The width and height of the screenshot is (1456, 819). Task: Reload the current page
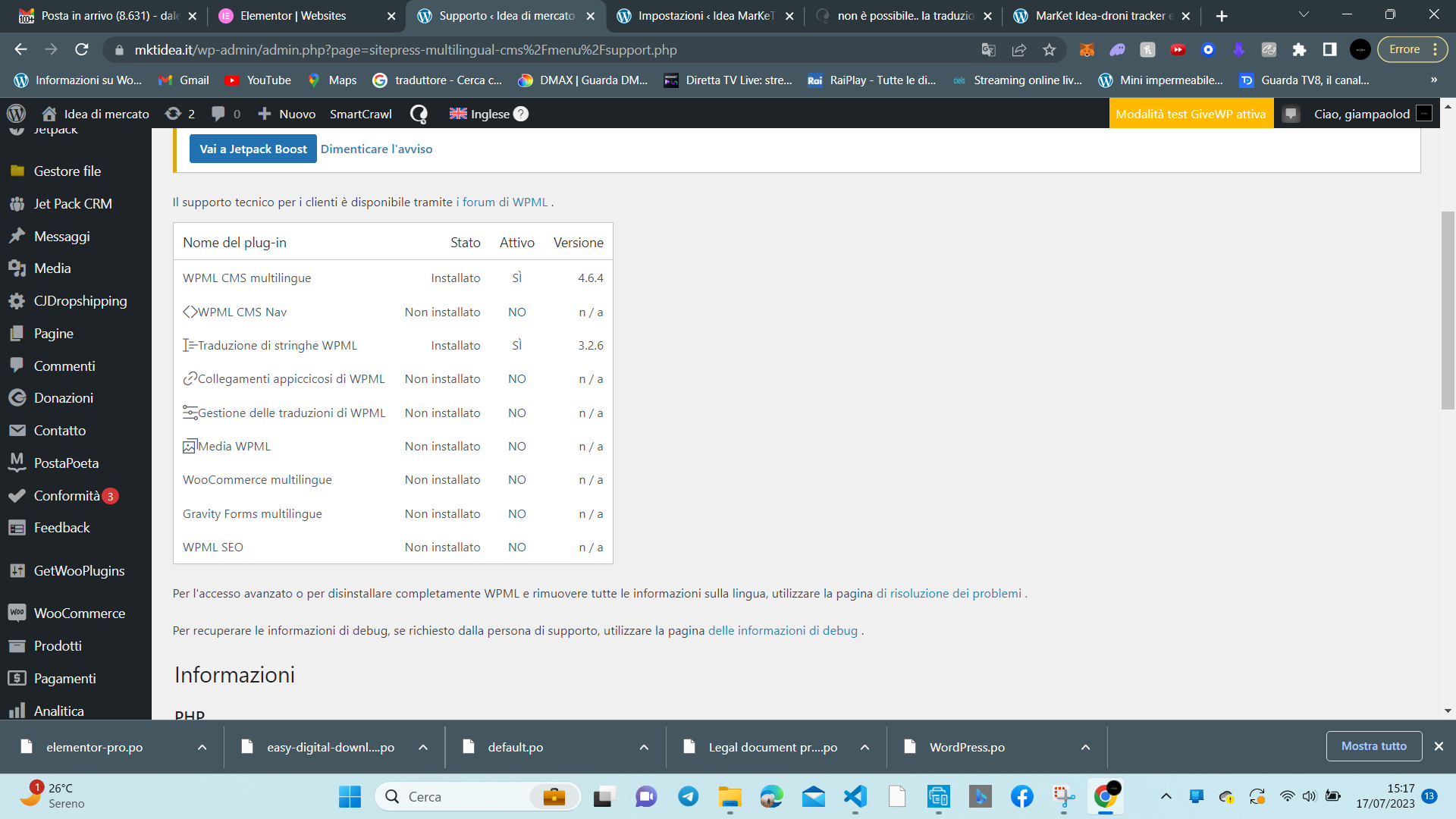(82, 50)
